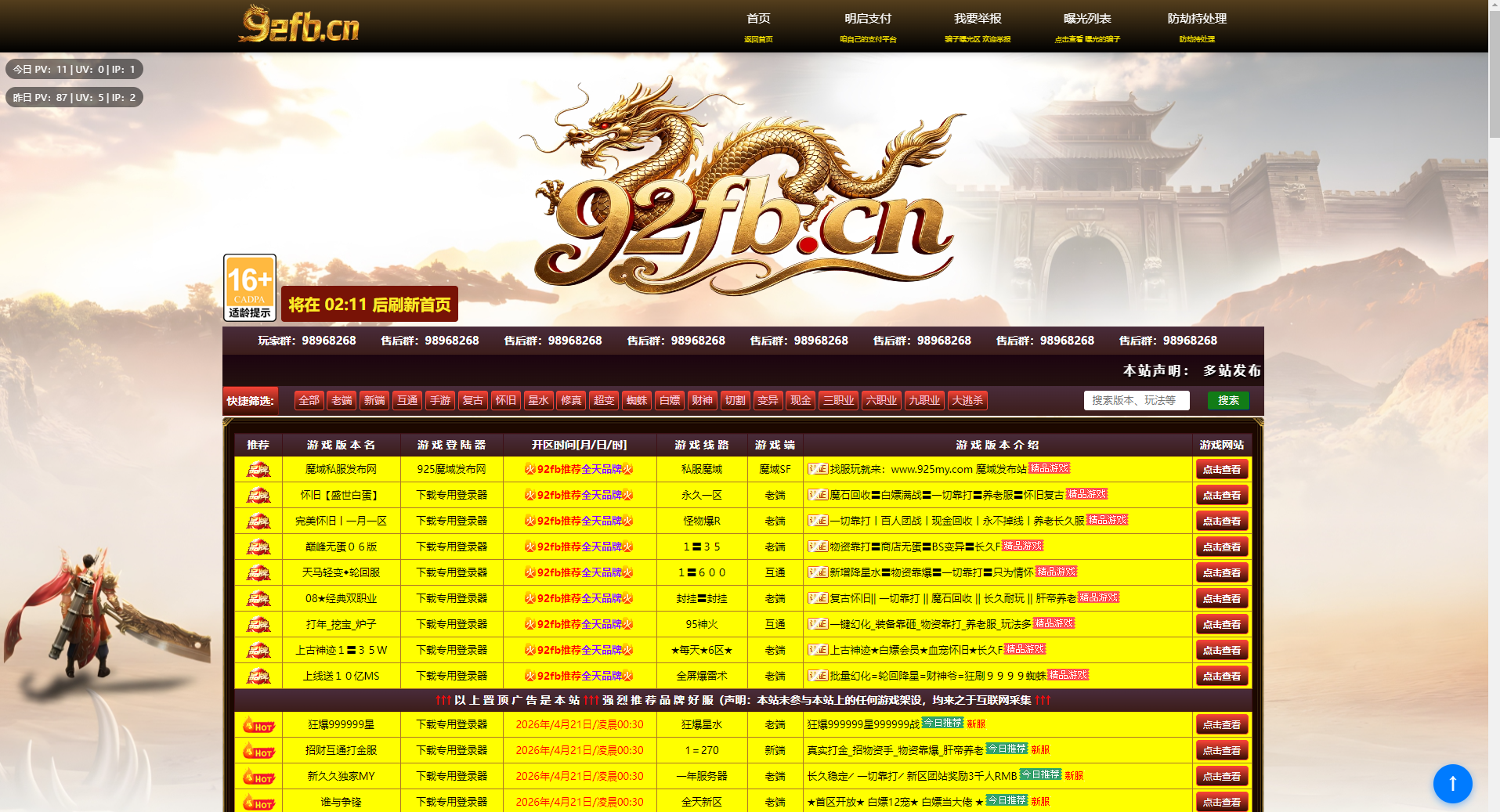
Task: Click the HOT flame icon for 狂爆999999星
Action: click(x=258, y=725)
